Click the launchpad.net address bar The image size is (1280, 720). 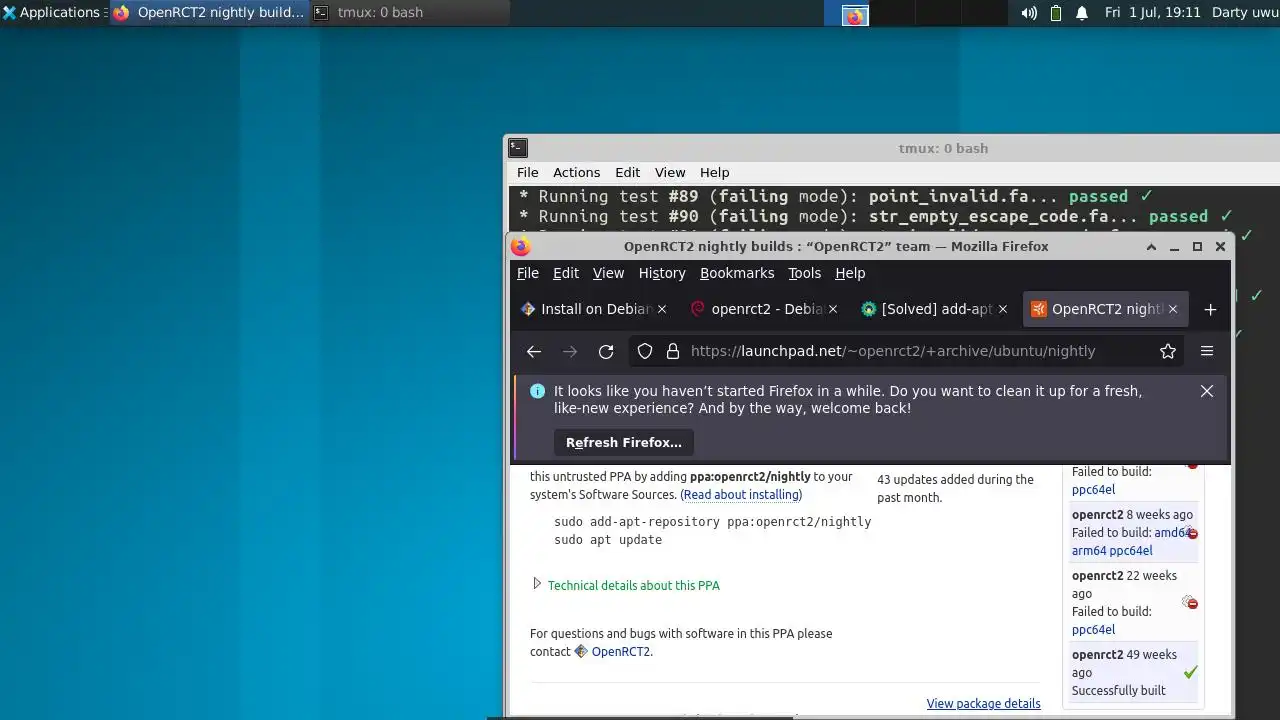892,351
